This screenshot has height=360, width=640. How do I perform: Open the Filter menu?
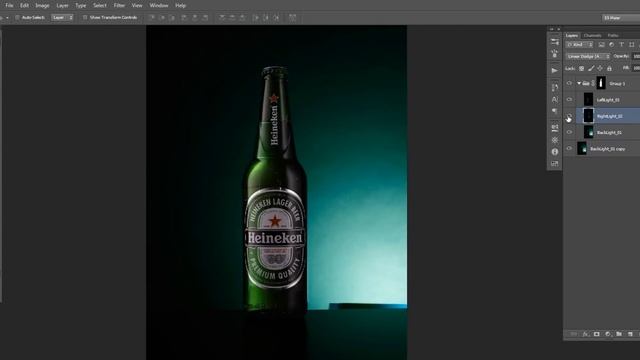pos(119,6)
